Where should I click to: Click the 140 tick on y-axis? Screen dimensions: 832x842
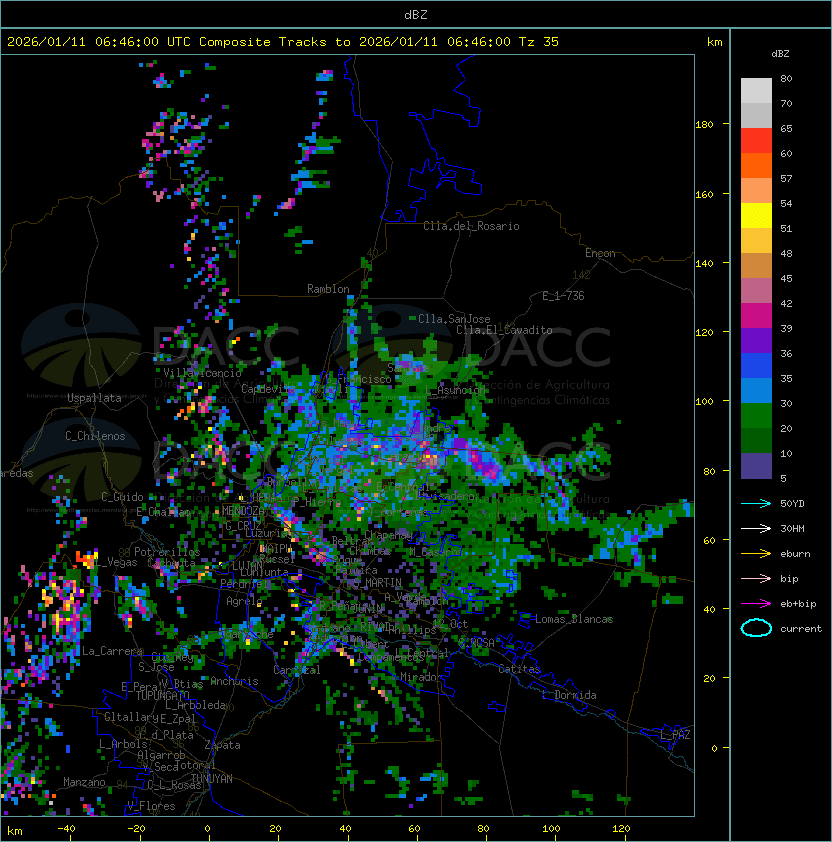click(x=704, y=264)
